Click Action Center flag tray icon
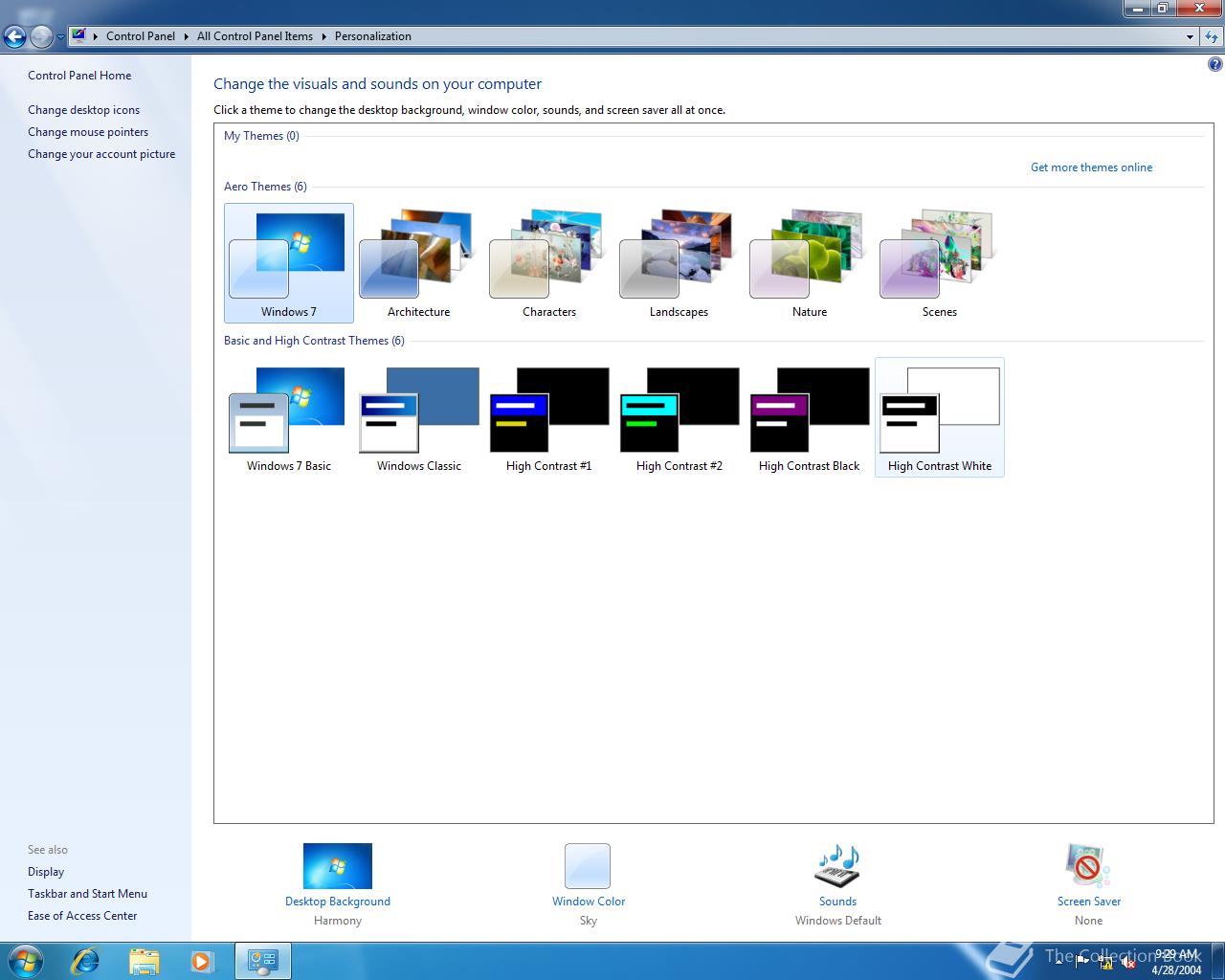 pyautogui.click(x=1083, y=963)
